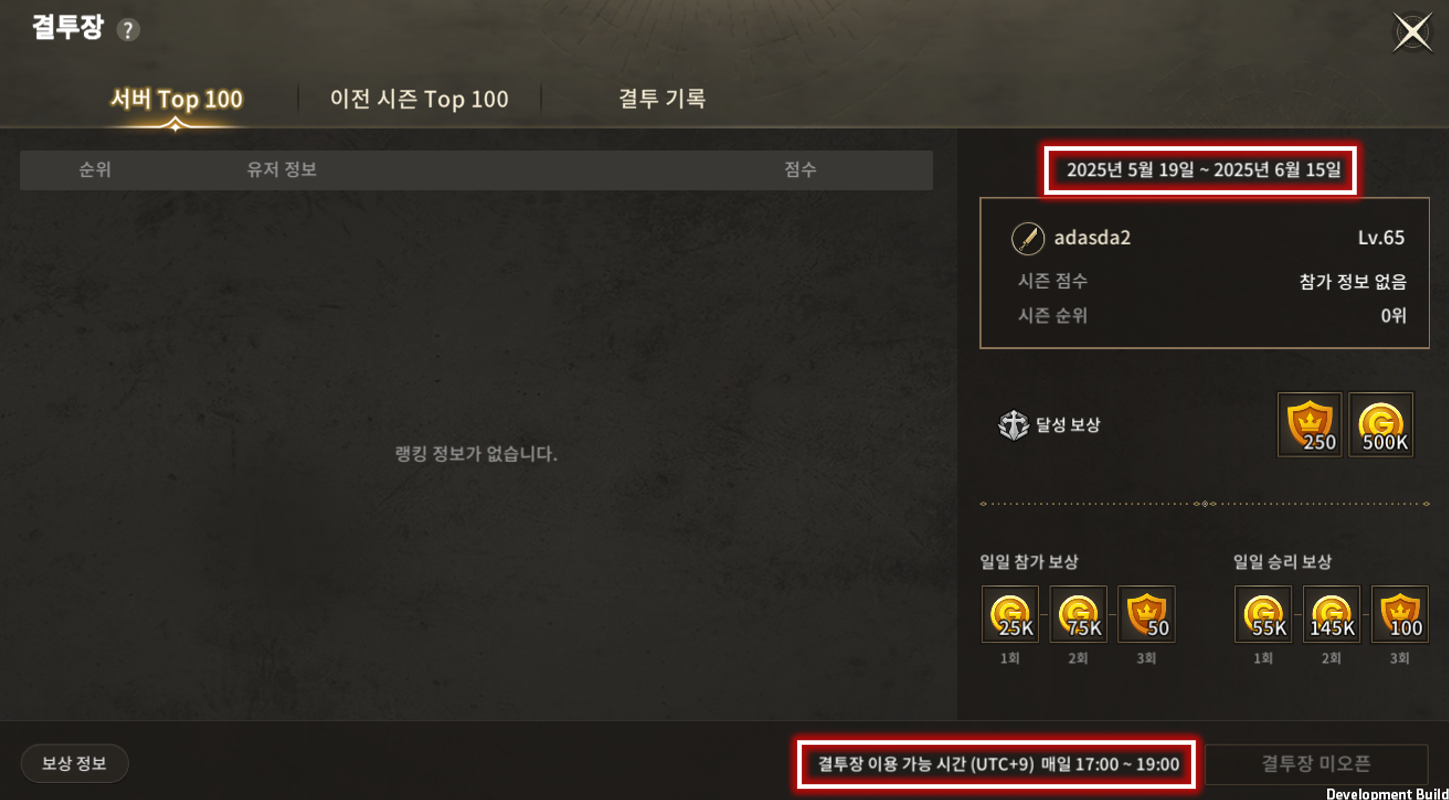Click the 점수 column header
Screen dimensions: 1449x800
800,170
